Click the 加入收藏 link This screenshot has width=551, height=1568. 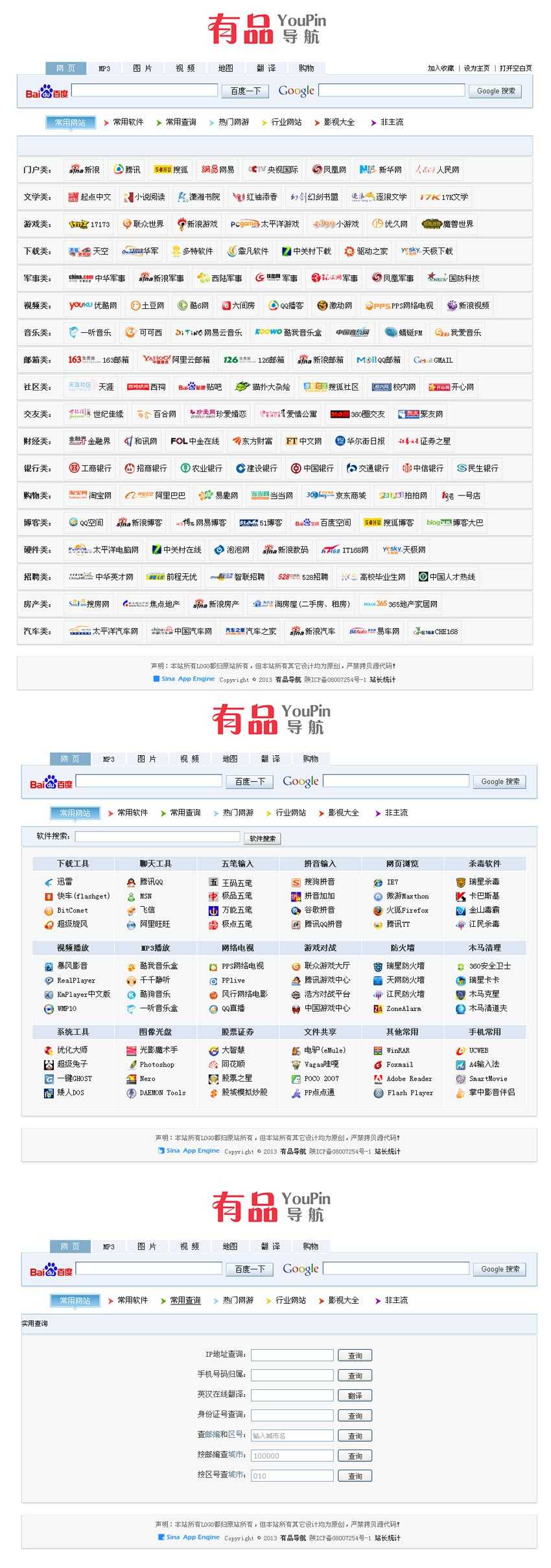[441, 68]
